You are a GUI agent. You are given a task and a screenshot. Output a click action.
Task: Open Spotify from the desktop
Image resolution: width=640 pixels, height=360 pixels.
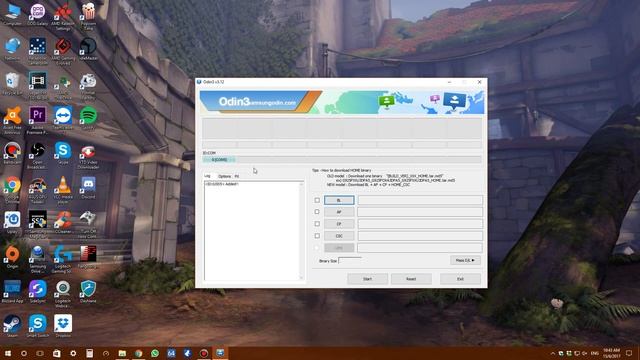tap(88, 119)
